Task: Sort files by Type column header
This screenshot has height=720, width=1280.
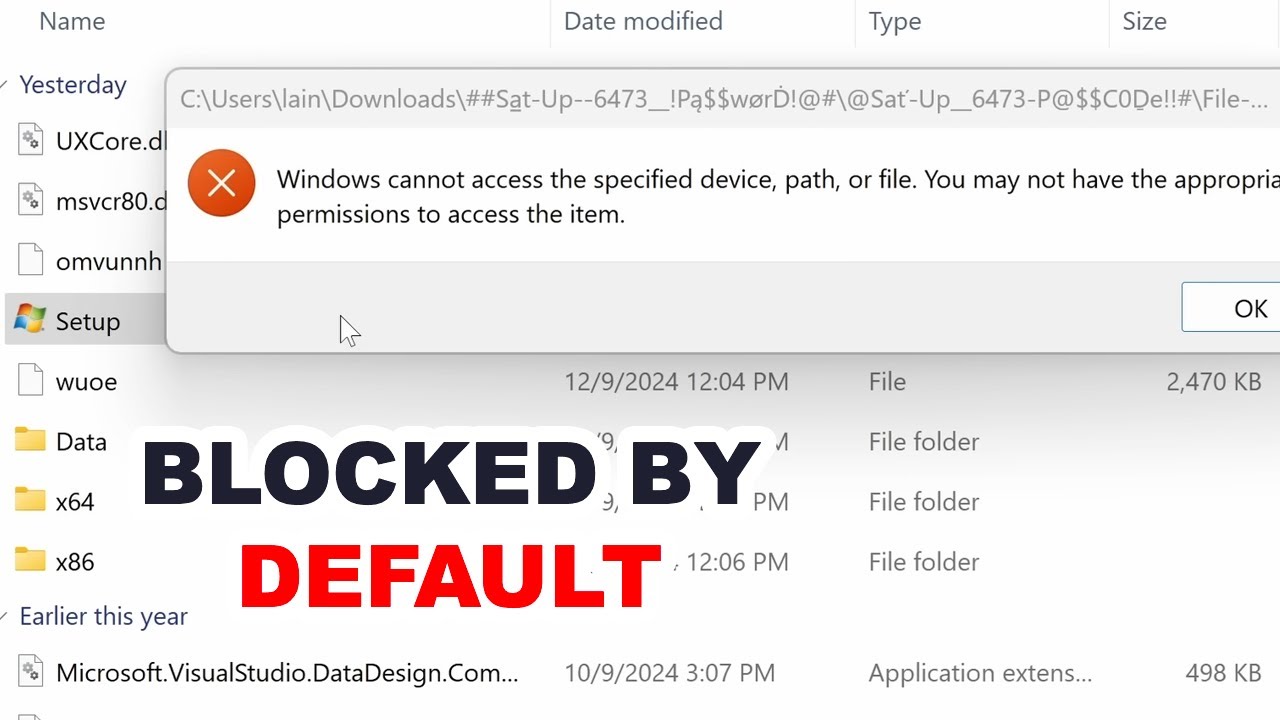Action: click(895, 21)
